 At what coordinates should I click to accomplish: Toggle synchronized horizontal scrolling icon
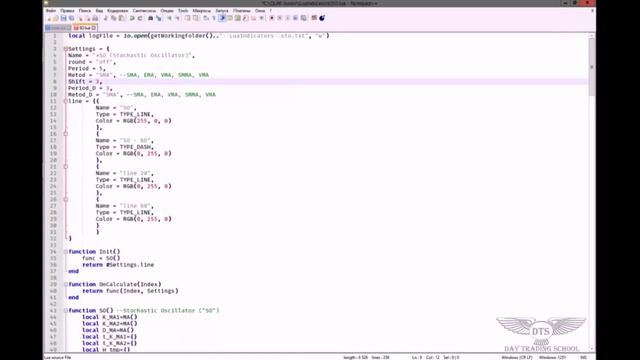click(196, 18)
